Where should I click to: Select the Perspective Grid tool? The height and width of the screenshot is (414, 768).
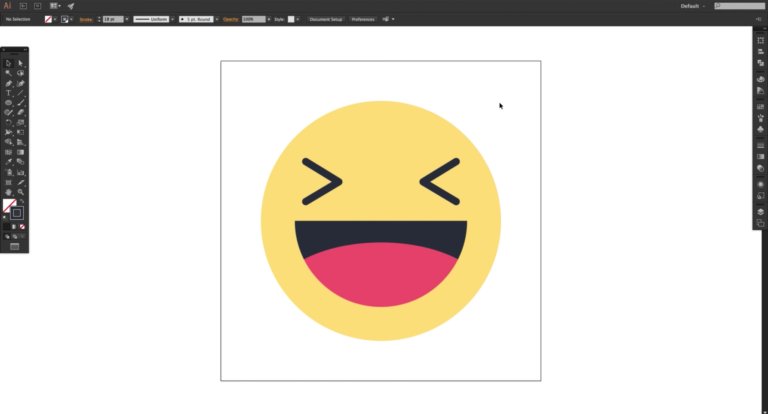[21, 142]
